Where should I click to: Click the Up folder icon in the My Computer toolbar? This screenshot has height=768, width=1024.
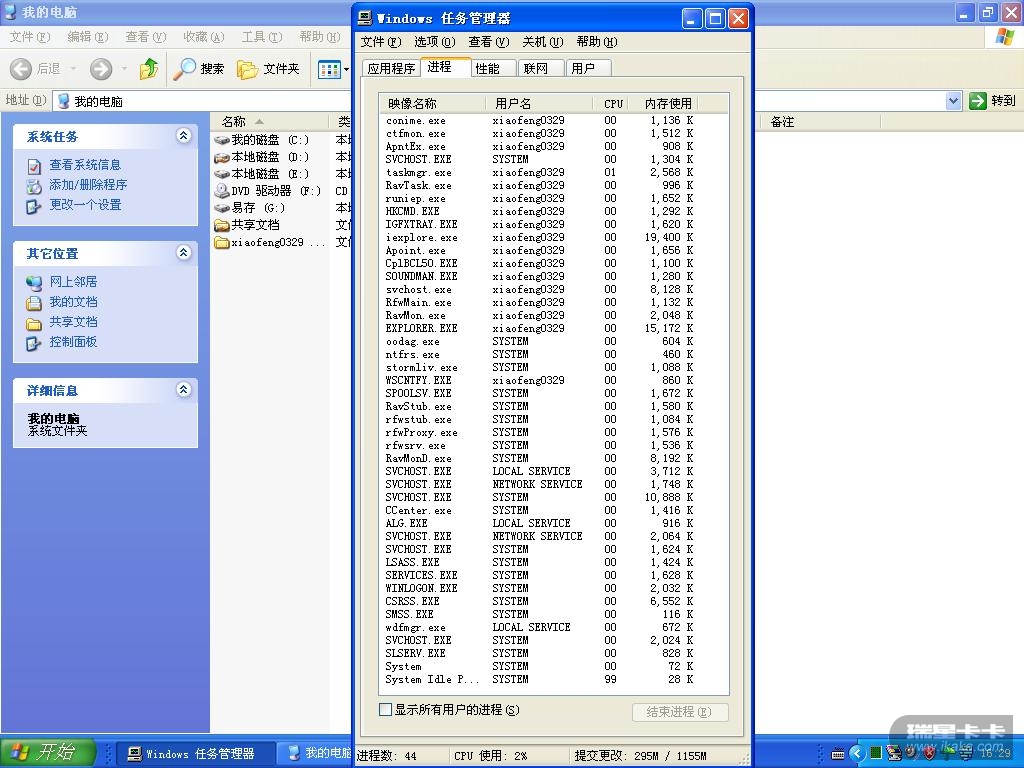(x=149, y=68)
